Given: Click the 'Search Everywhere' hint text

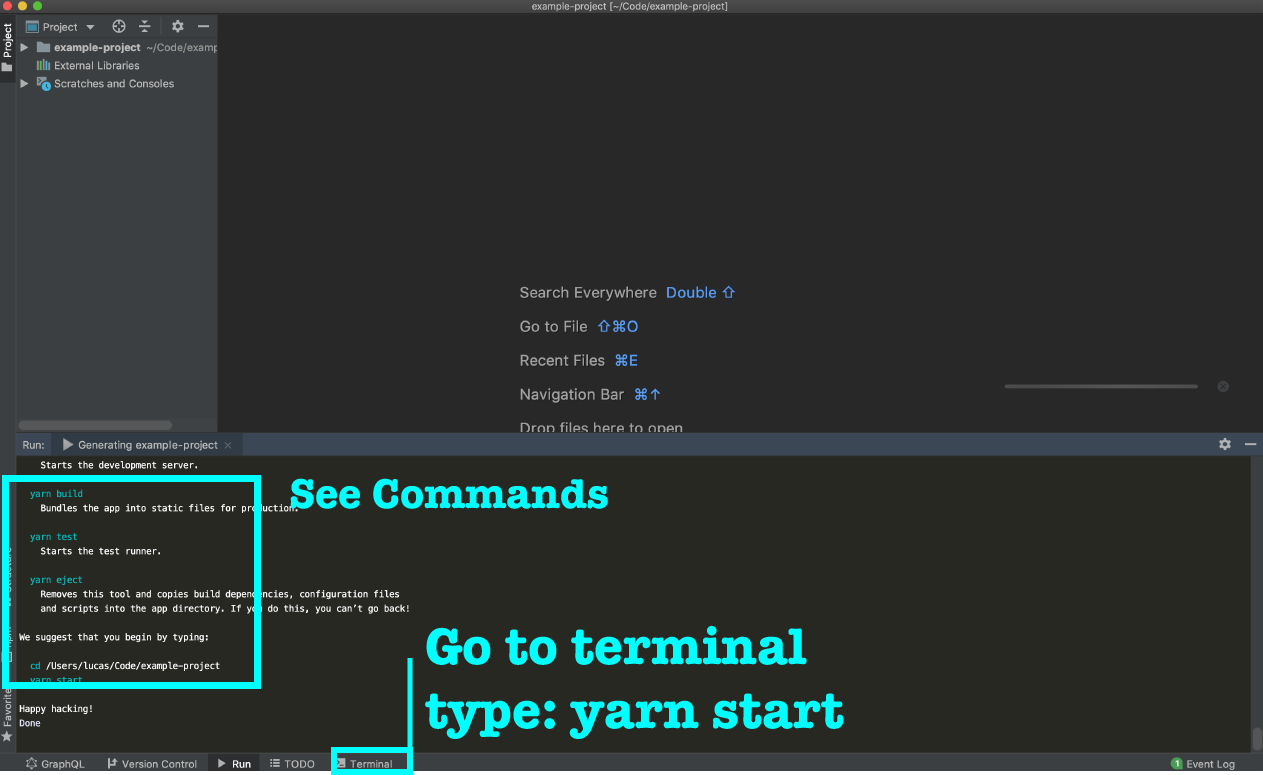Looking at the screenshot, I should point(588,293).
